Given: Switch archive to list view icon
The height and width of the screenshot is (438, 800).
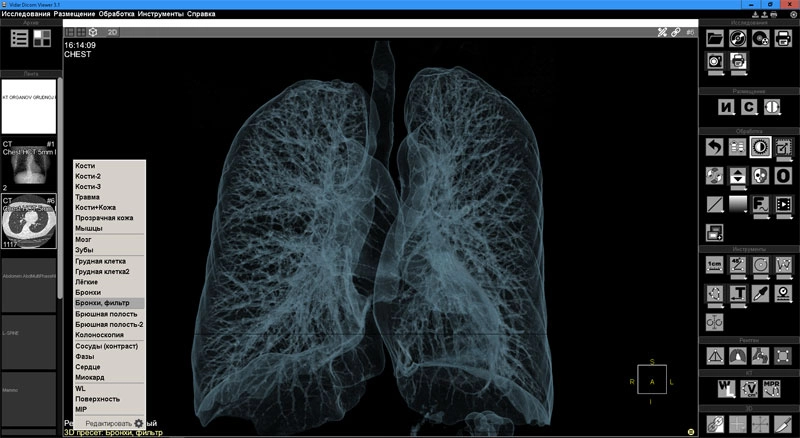Looking at the screenshot, I should click(20, 39).
